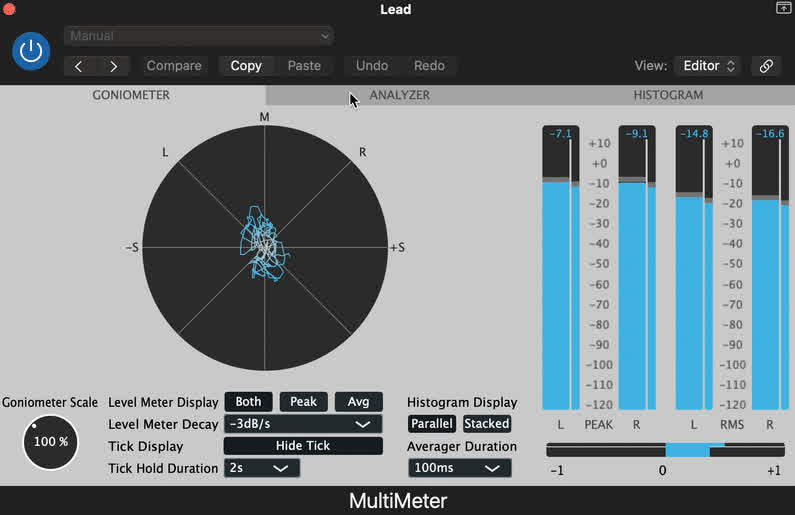795x515 pixels.
Task: Click the -7.1 peak value readout
Action: coord(560,134)
